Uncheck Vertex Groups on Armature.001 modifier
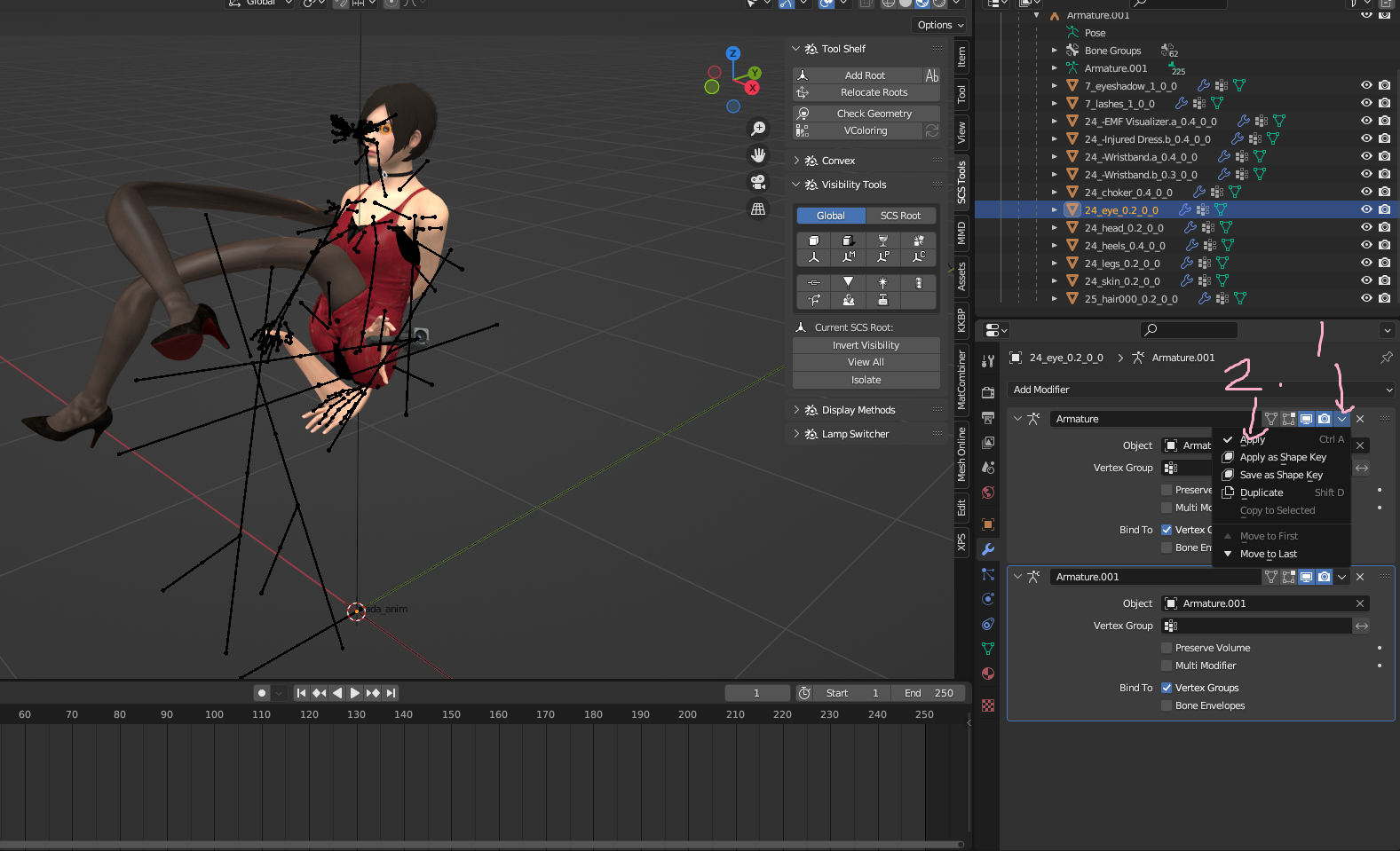 (1167, 688)
